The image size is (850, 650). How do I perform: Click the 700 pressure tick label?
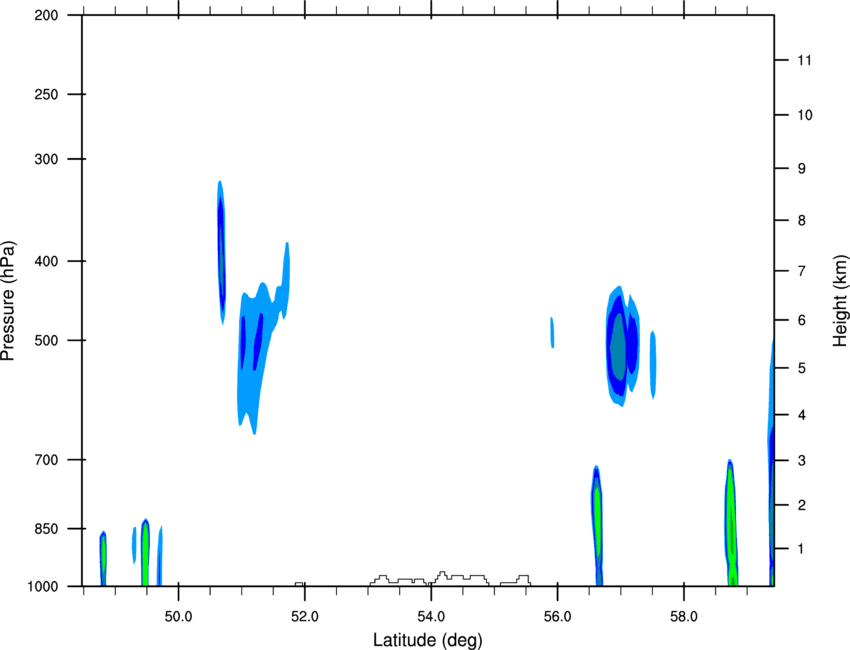click(x=46, y=460)
